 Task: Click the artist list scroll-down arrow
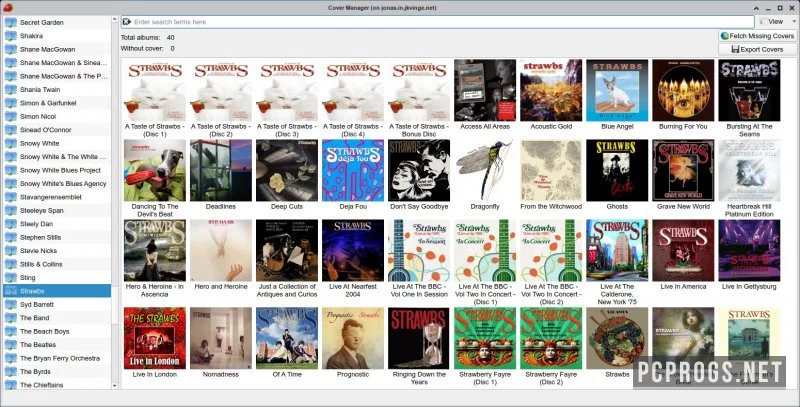coord(114,386)
